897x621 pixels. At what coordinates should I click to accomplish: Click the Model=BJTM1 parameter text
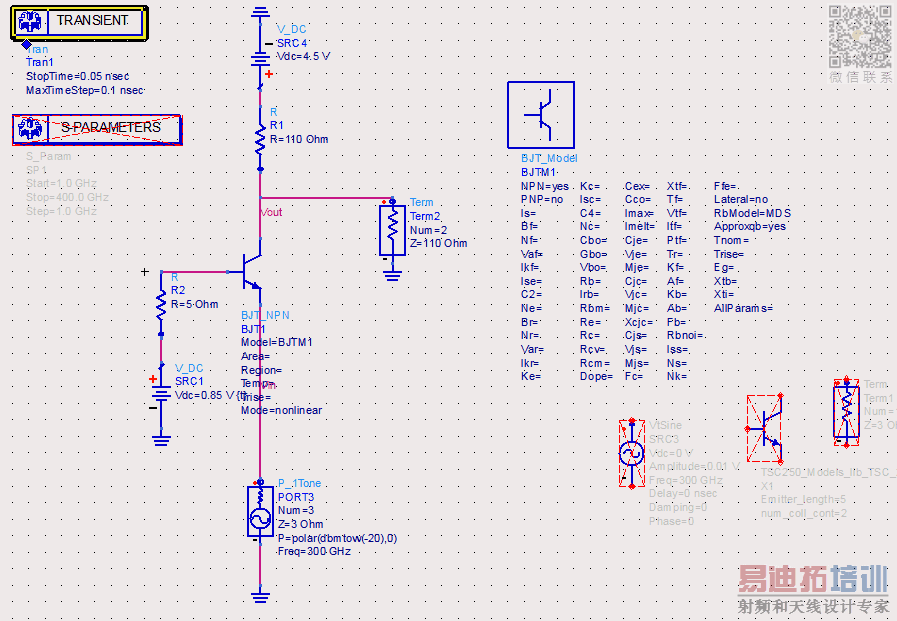276,342
